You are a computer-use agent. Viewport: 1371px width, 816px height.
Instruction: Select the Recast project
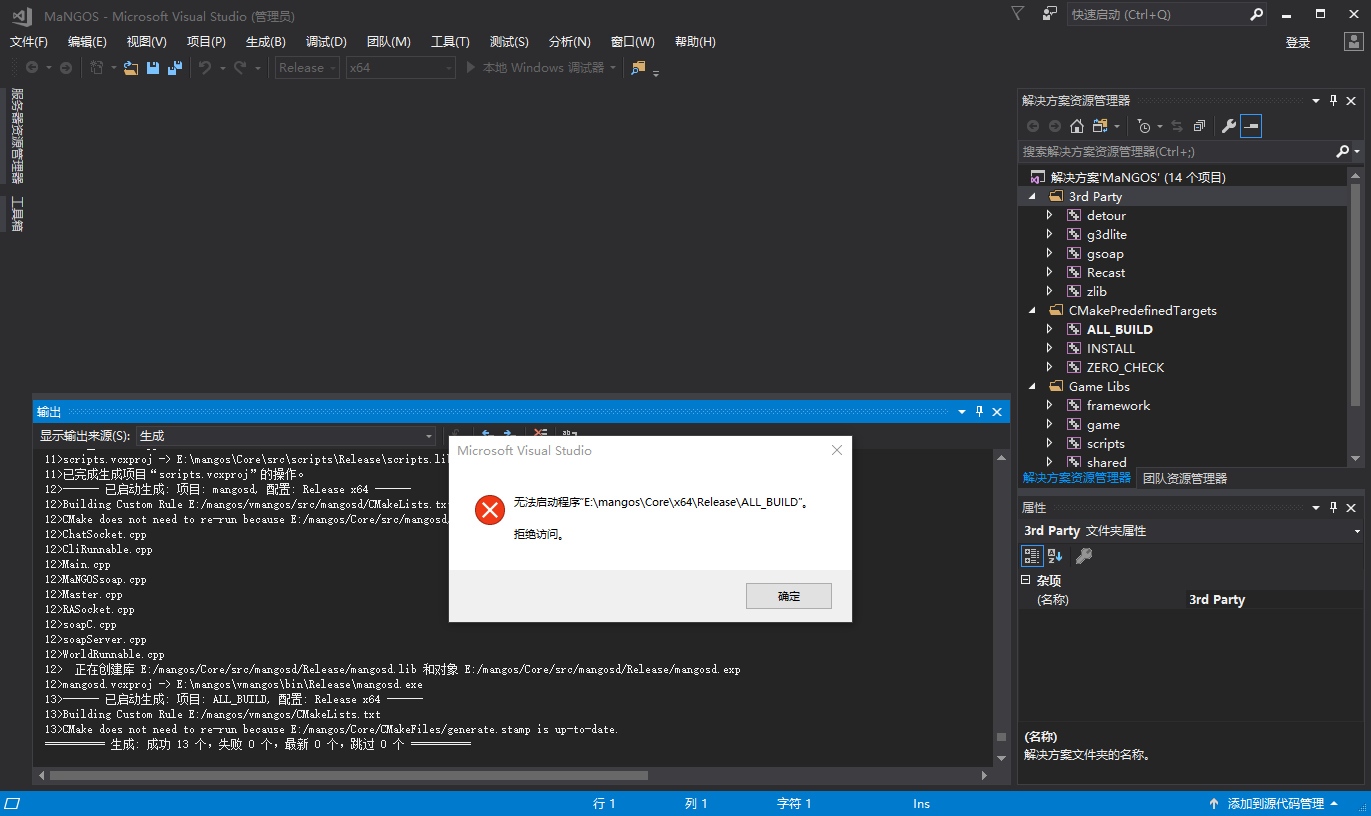[1106, 273]
